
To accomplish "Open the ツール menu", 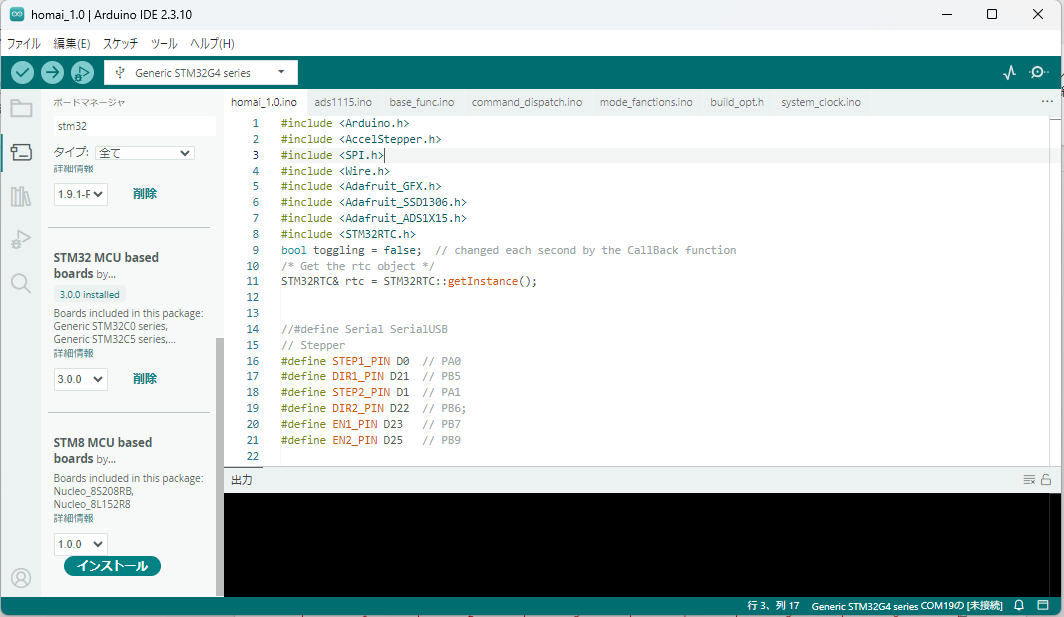I will pos(164,43).
